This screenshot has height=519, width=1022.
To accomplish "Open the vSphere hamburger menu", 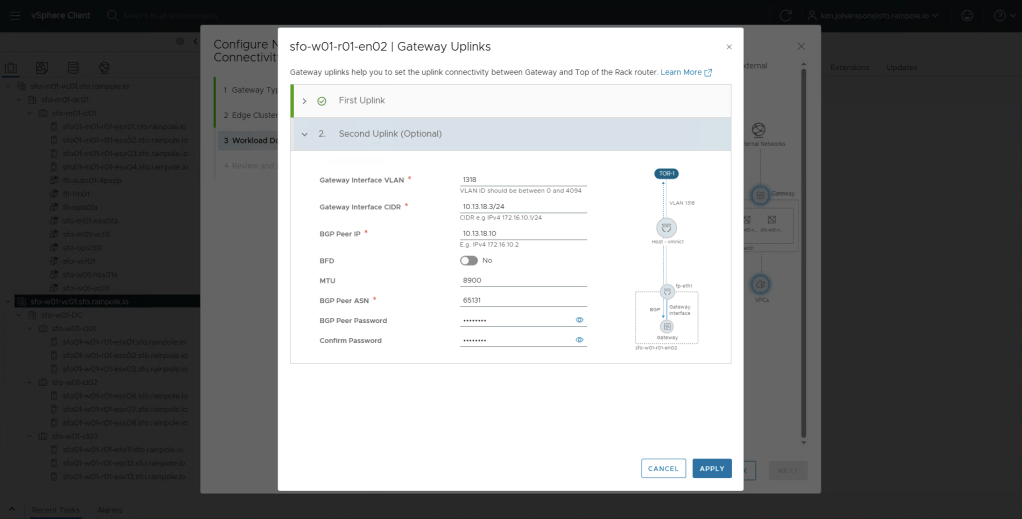I will [12, 16].
